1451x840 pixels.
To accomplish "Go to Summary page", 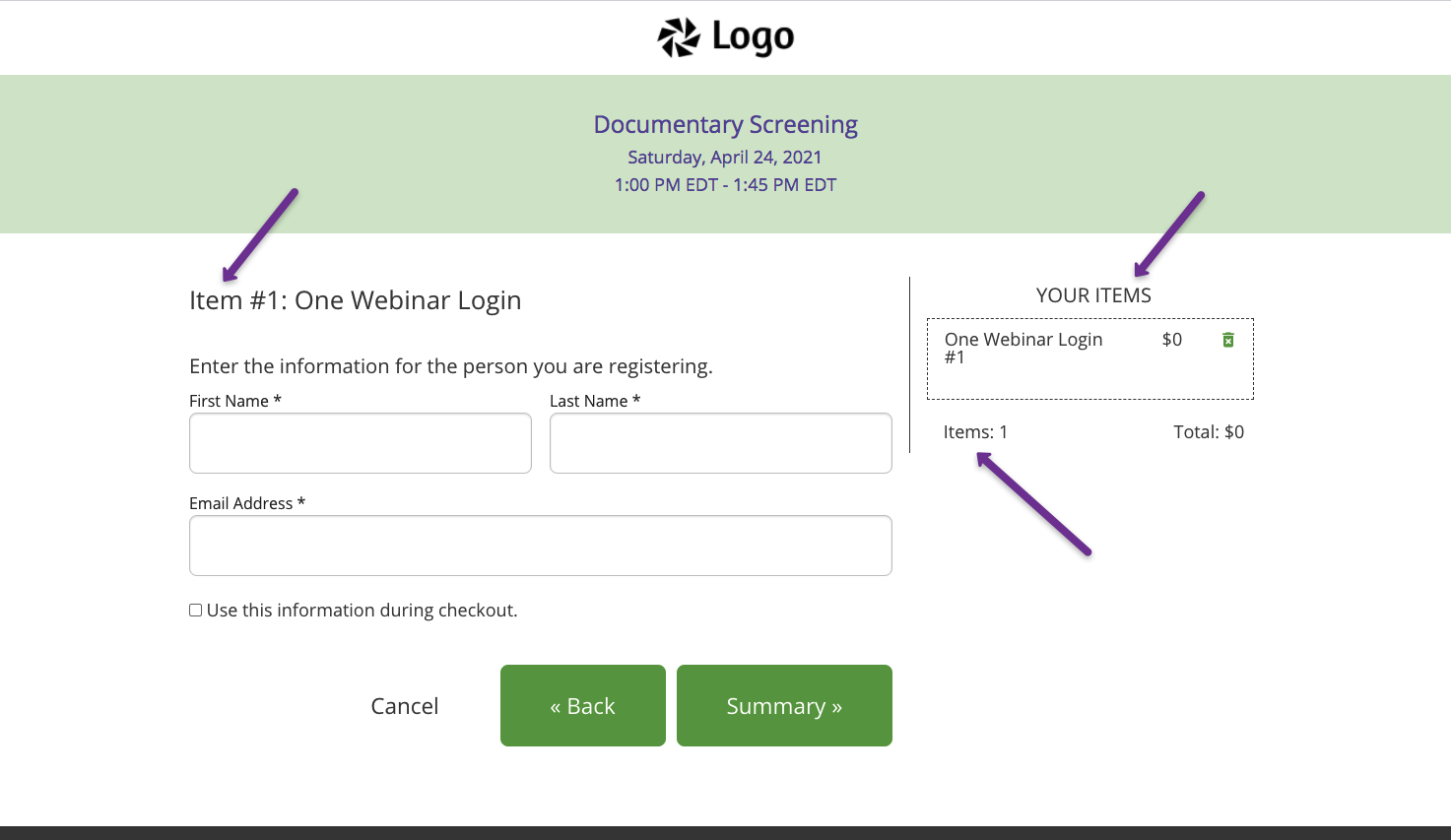I will point(784,706).
